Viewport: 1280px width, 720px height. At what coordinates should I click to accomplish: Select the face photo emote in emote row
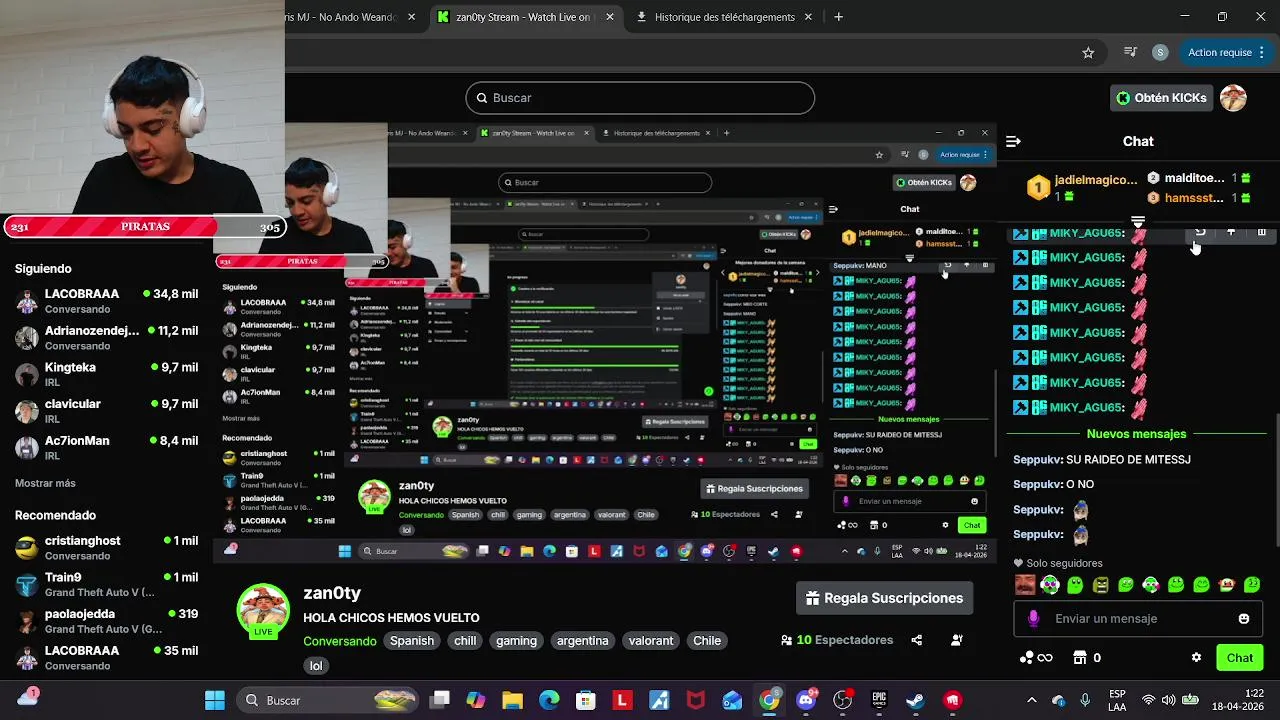[1025, 585]
